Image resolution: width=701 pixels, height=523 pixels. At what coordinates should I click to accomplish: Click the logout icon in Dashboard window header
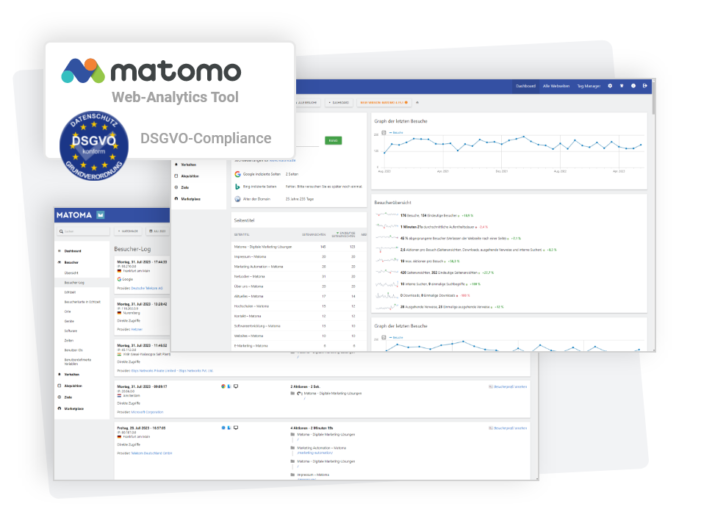point(645,86)
